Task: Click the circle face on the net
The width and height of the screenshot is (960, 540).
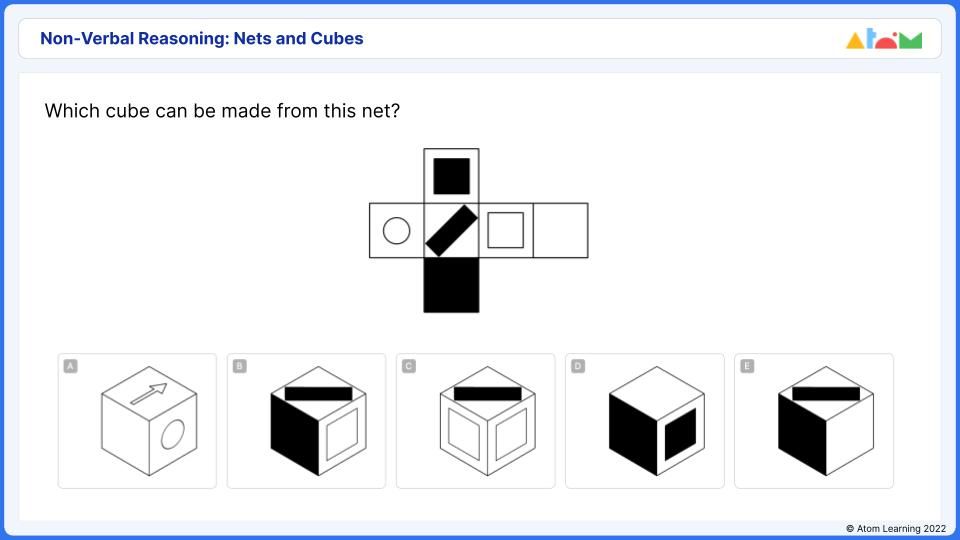Action: click(397, 231)
